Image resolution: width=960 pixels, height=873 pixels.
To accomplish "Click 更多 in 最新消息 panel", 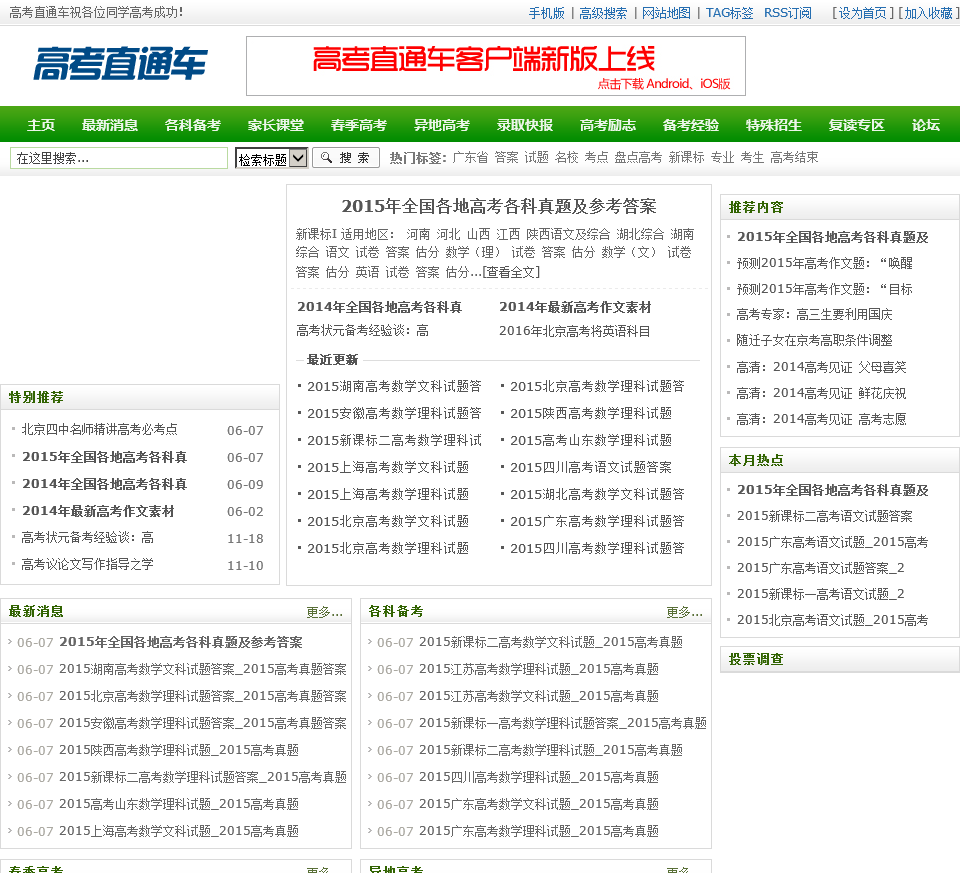I will pos(324,612).
